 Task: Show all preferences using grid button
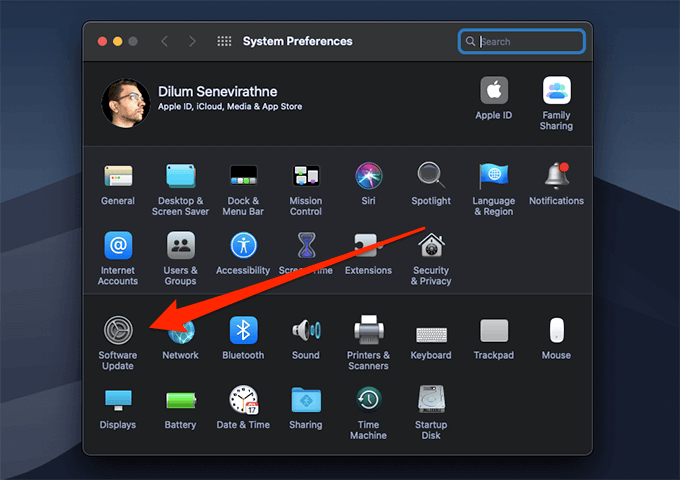click(x=224, y=41)
